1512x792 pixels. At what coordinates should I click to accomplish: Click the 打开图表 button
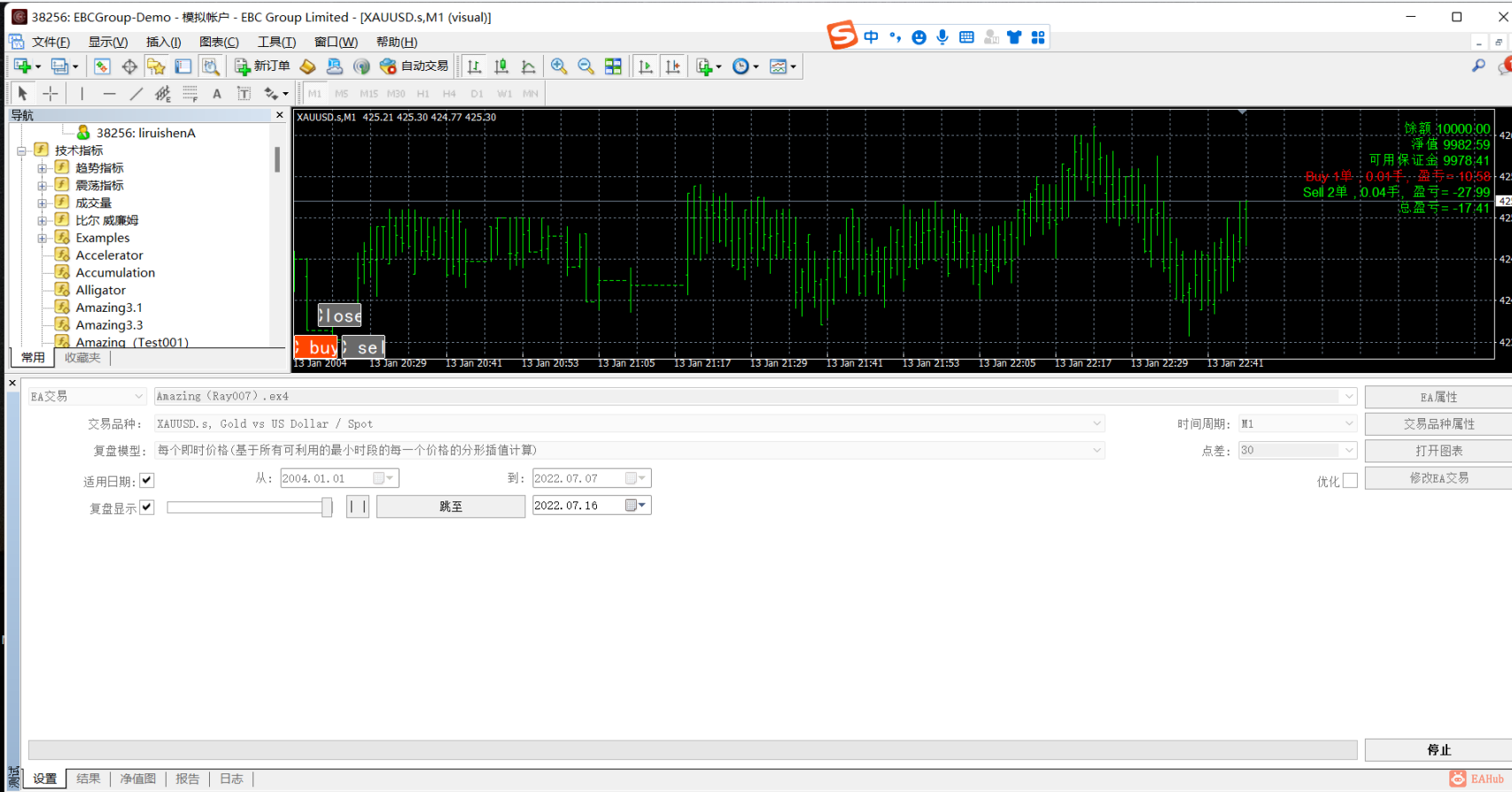tap(1438, 451)
